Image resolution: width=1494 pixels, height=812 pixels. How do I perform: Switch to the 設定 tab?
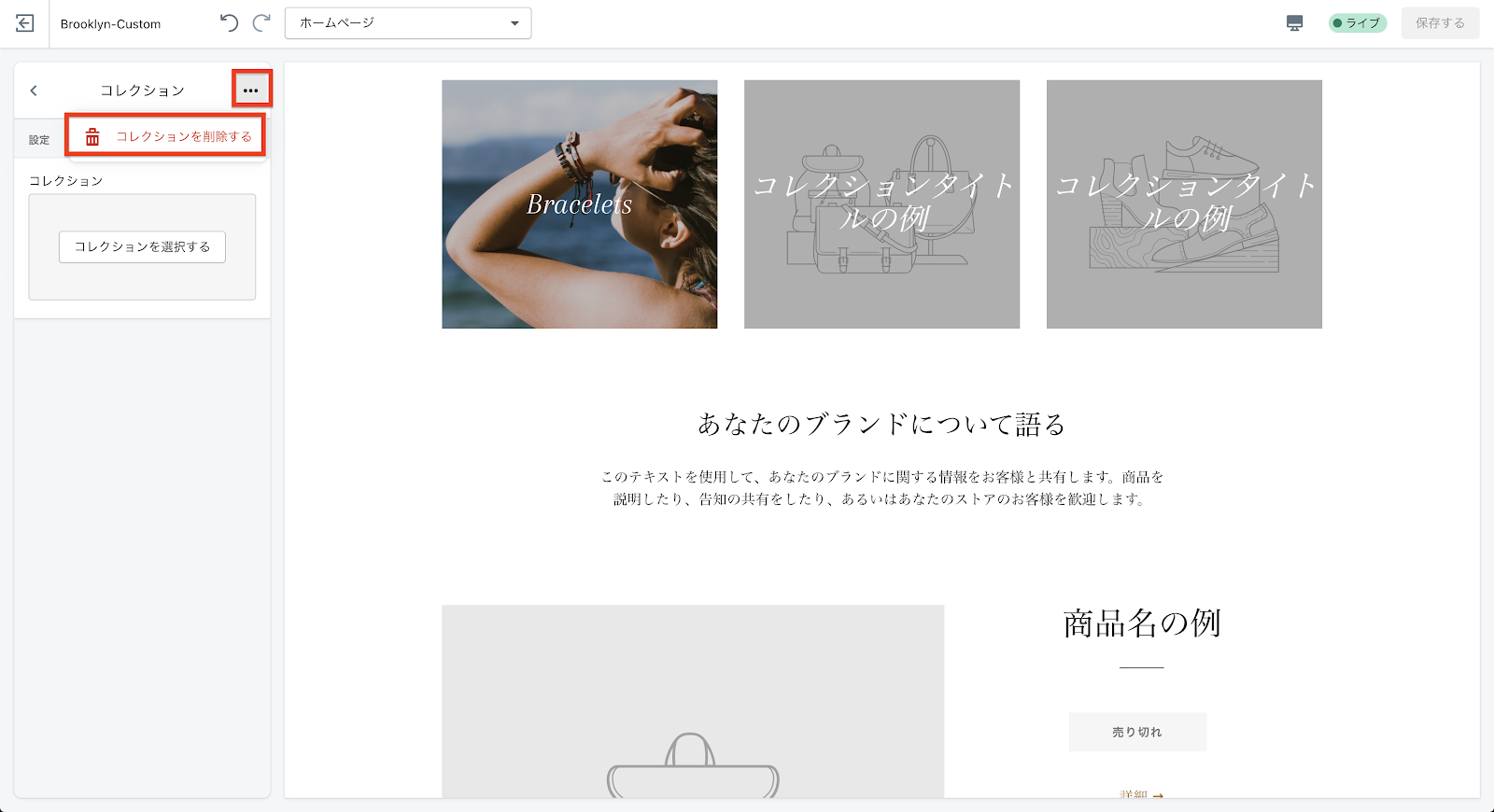point(39,140)
